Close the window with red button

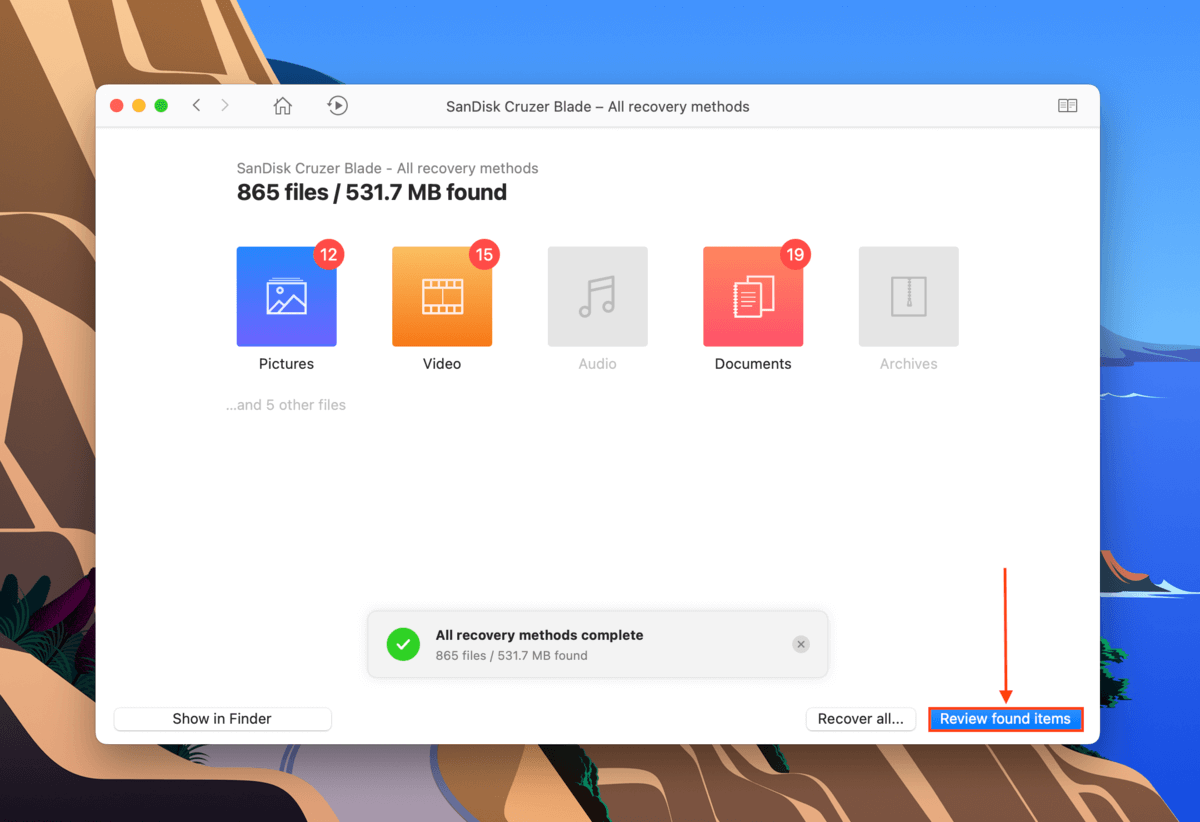pos(117,106)
